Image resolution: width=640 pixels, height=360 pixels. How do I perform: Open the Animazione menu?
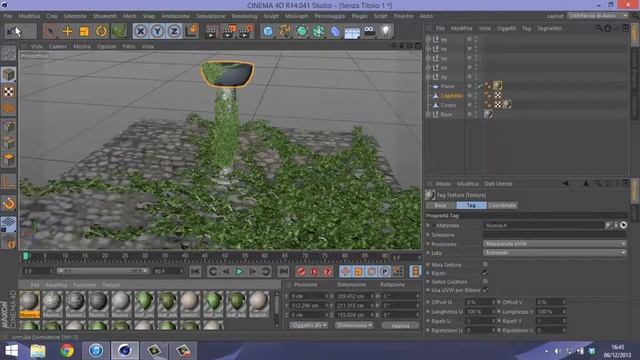coord(176,16)
